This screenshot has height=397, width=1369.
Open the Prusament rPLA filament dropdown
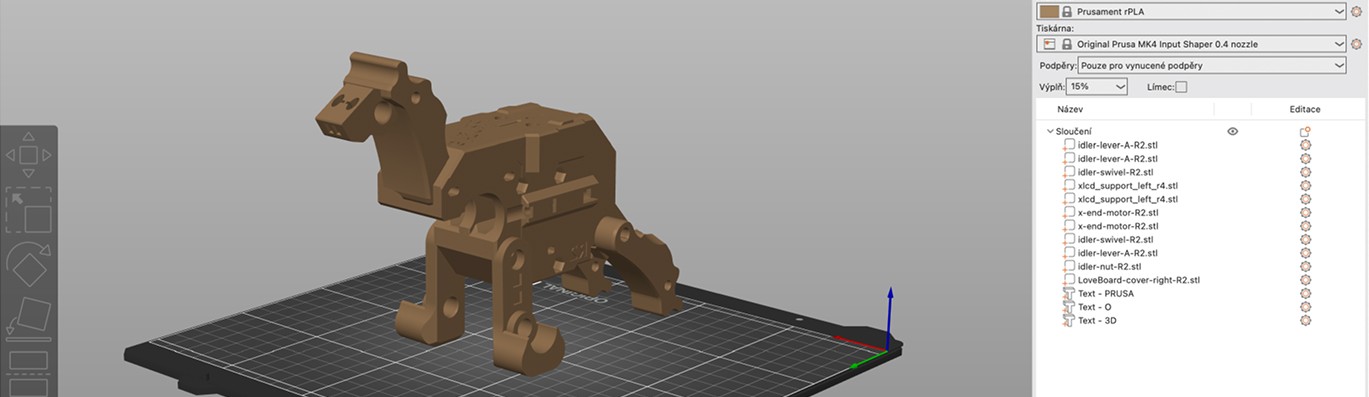(1192, 11)
